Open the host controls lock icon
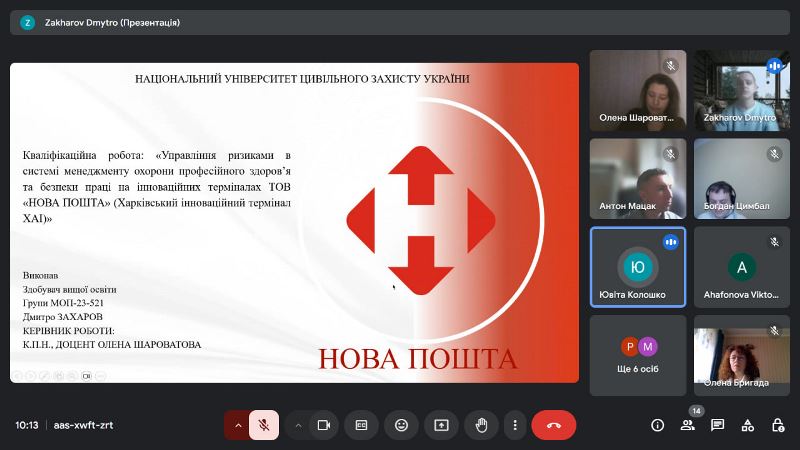The width and height of the screenshot is (800, 450). [x=778, y=425]
